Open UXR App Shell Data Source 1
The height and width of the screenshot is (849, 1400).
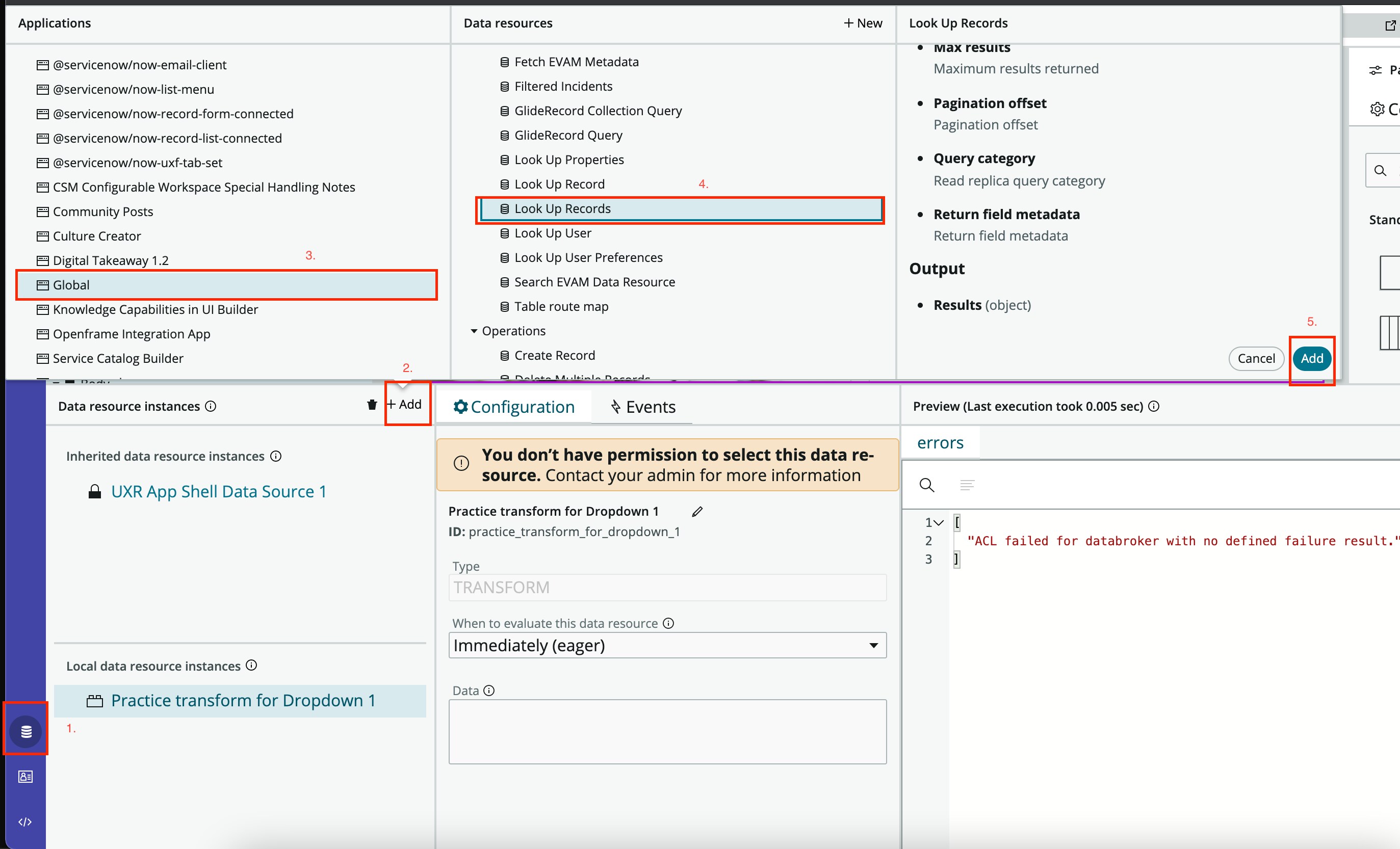(x=219, y=491)
